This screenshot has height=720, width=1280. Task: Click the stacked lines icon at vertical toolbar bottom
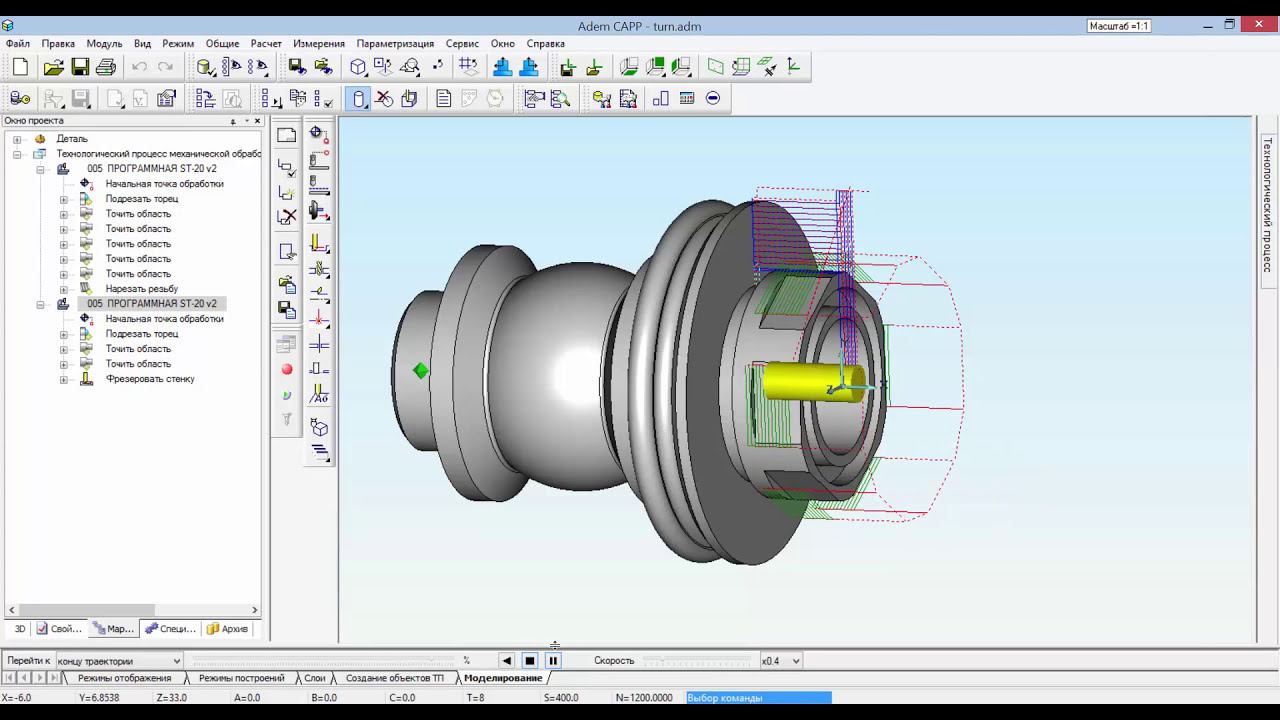(x=319, y=452)
